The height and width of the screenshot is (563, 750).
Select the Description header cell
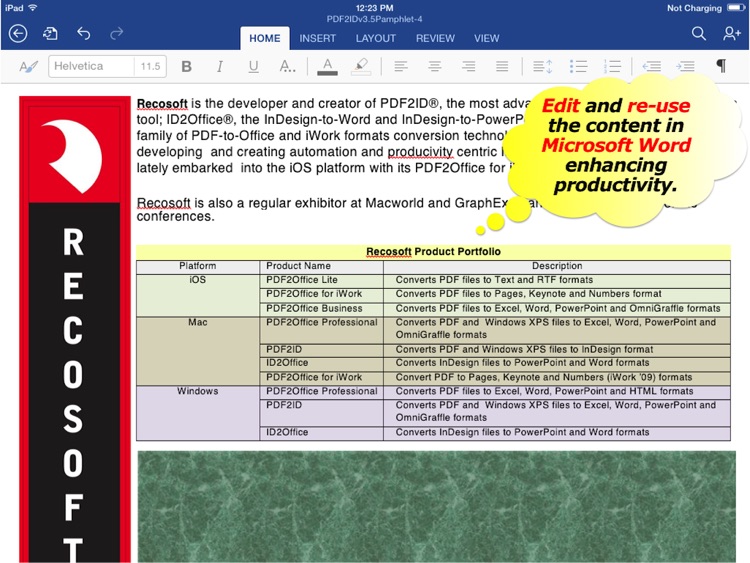tap(557, 266)
